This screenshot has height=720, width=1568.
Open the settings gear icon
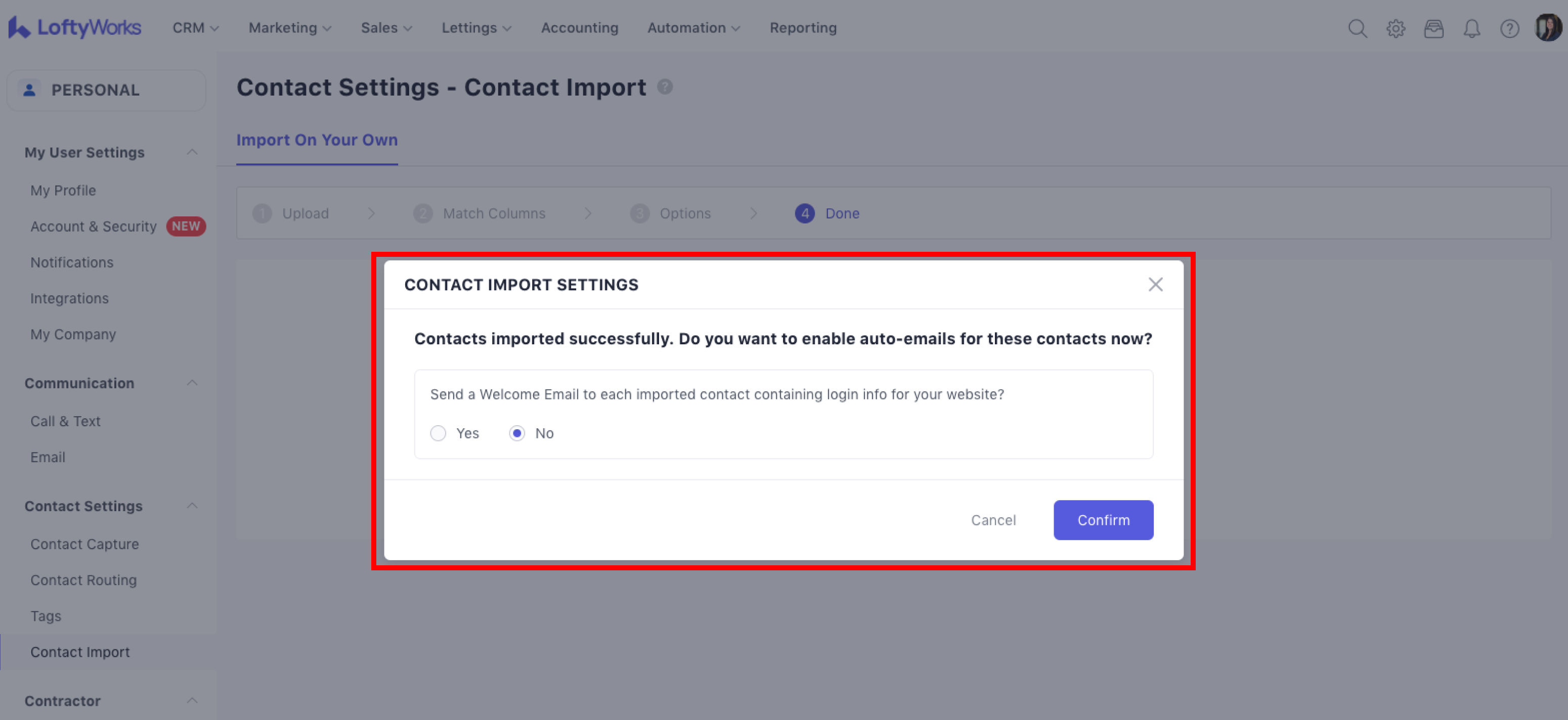click(1395, 29)
